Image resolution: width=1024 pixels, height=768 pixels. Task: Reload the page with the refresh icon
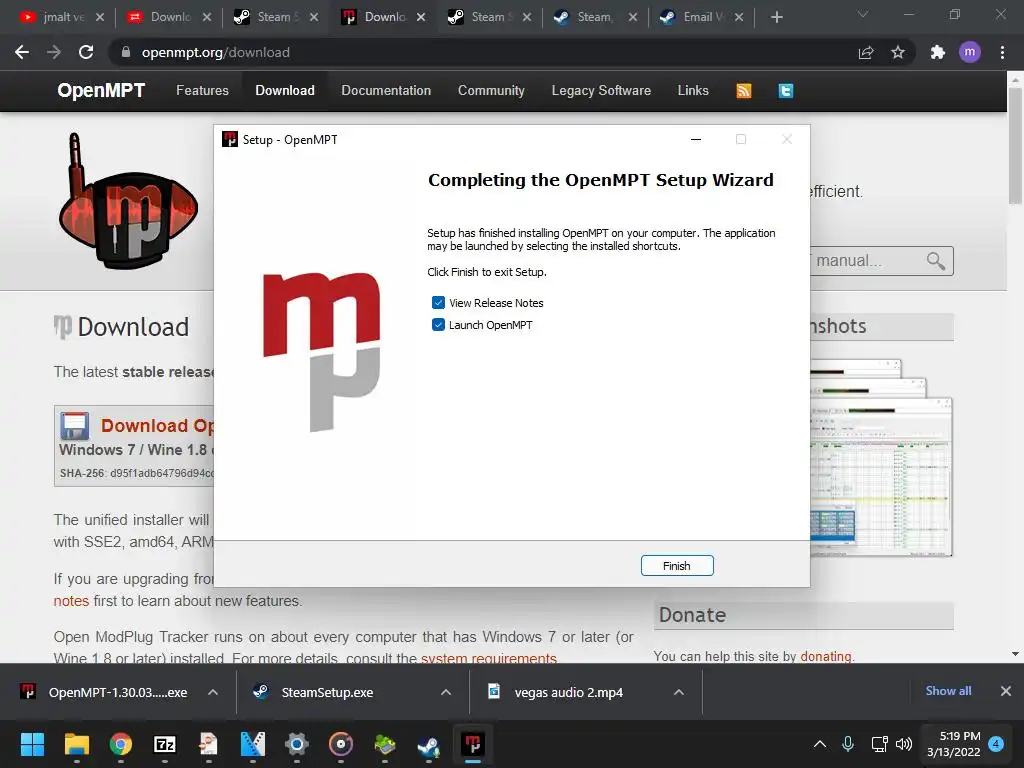[x=86, y=52]
